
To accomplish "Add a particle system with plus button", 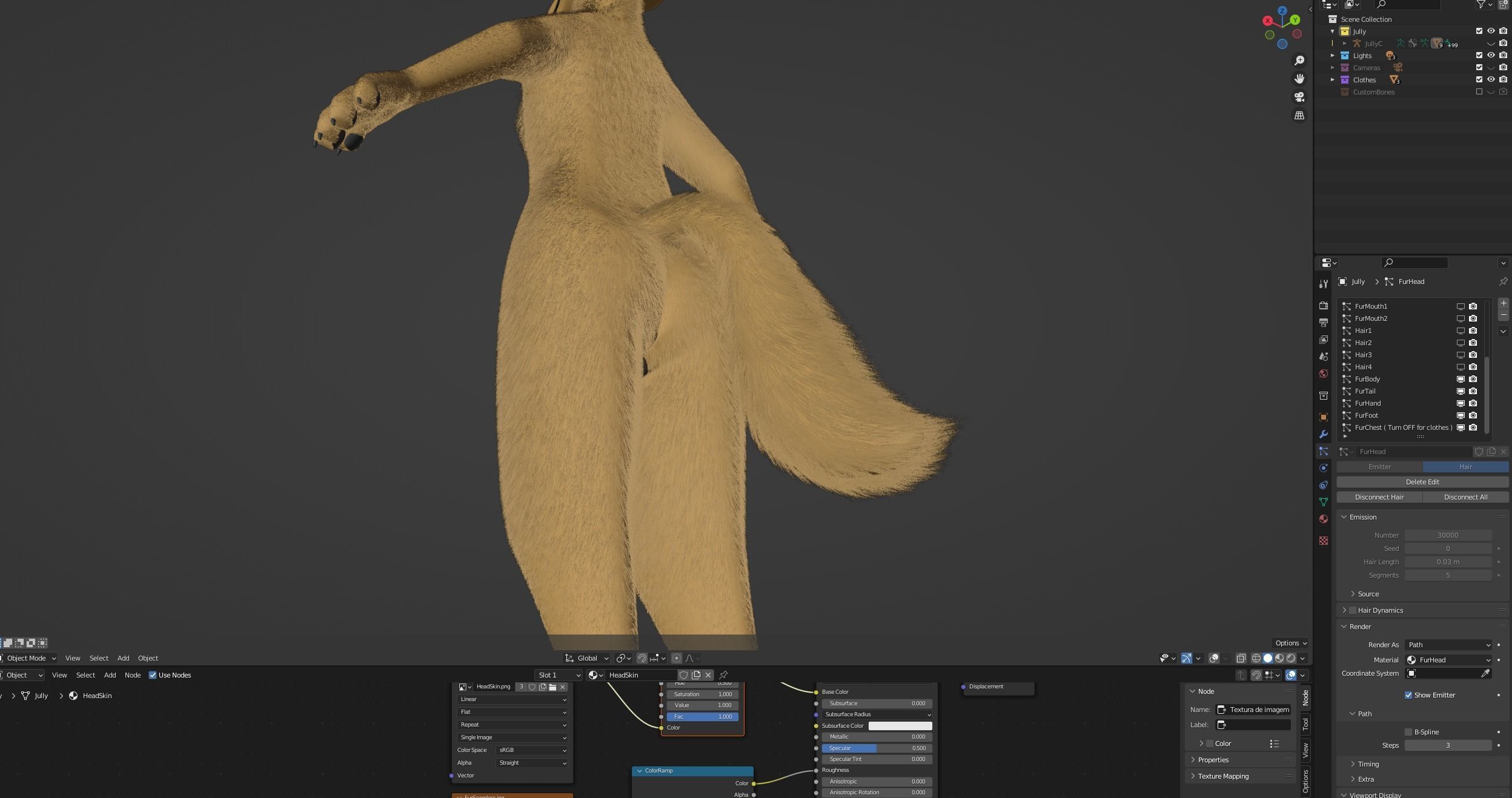I will click(1503, 303).
